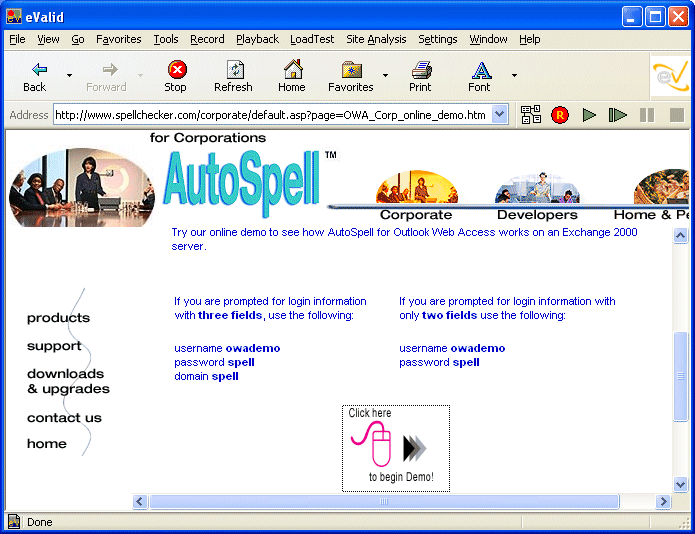Open the Go menu

[x=78, y=39]
